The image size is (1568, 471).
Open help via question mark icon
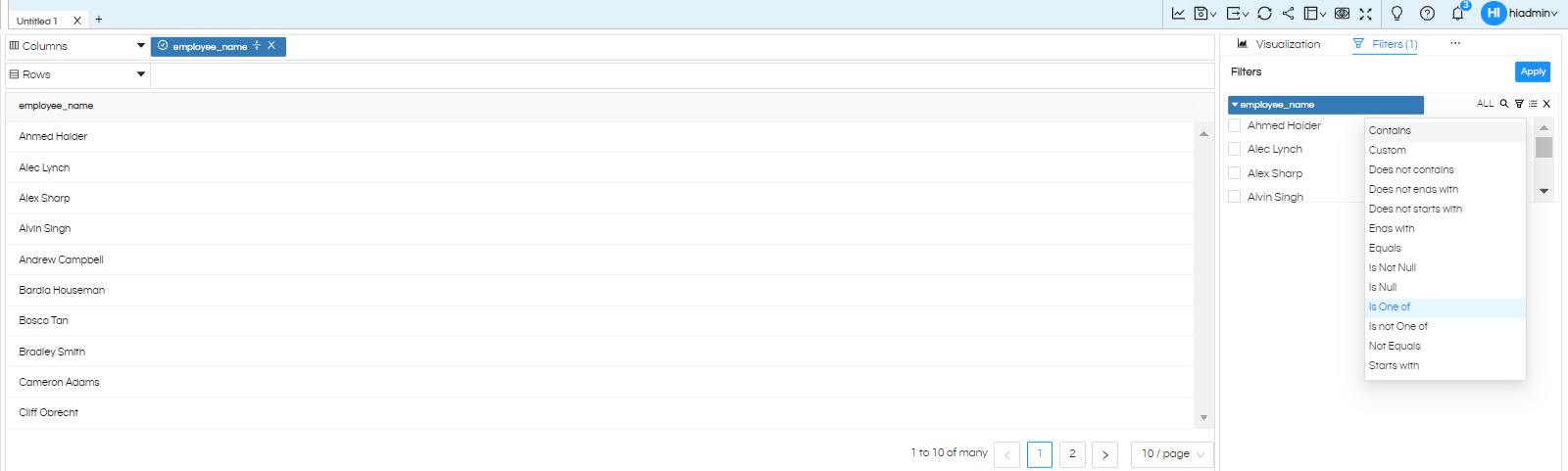click(1427, 14)
